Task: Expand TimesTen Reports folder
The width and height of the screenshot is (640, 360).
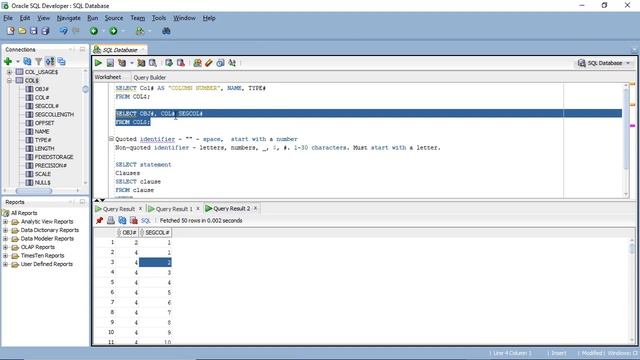Action: click(5, 256)
